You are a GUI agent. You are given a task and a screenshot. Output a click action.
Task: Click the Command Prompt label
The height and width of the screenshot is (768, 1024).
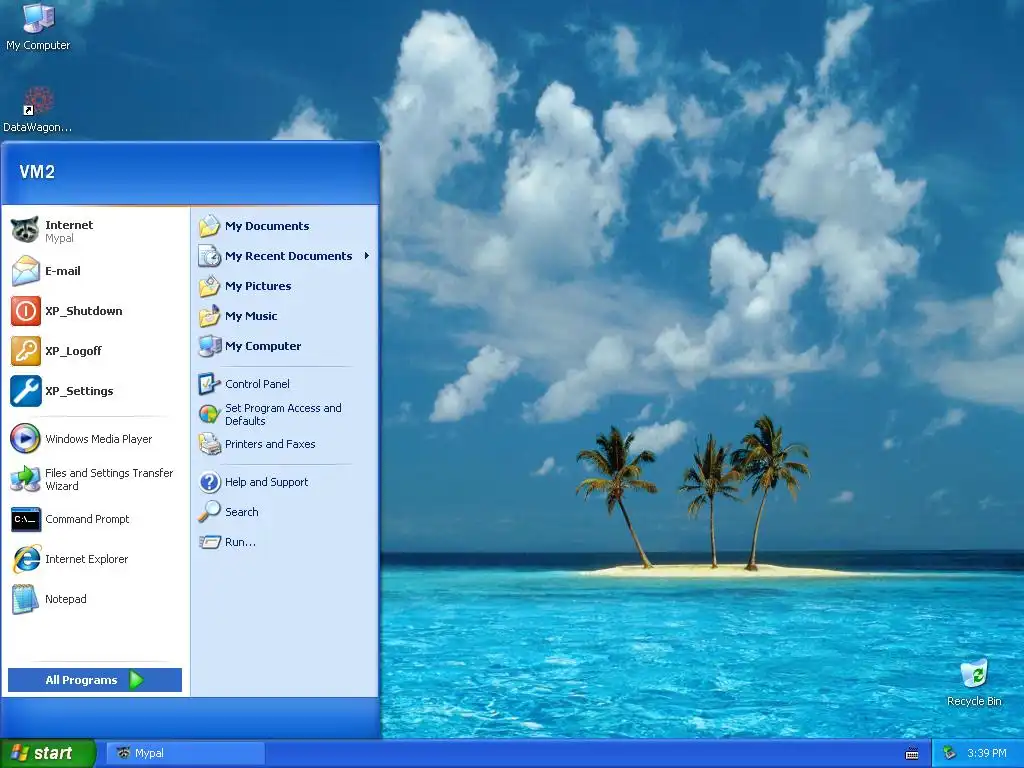coord(87,519)
